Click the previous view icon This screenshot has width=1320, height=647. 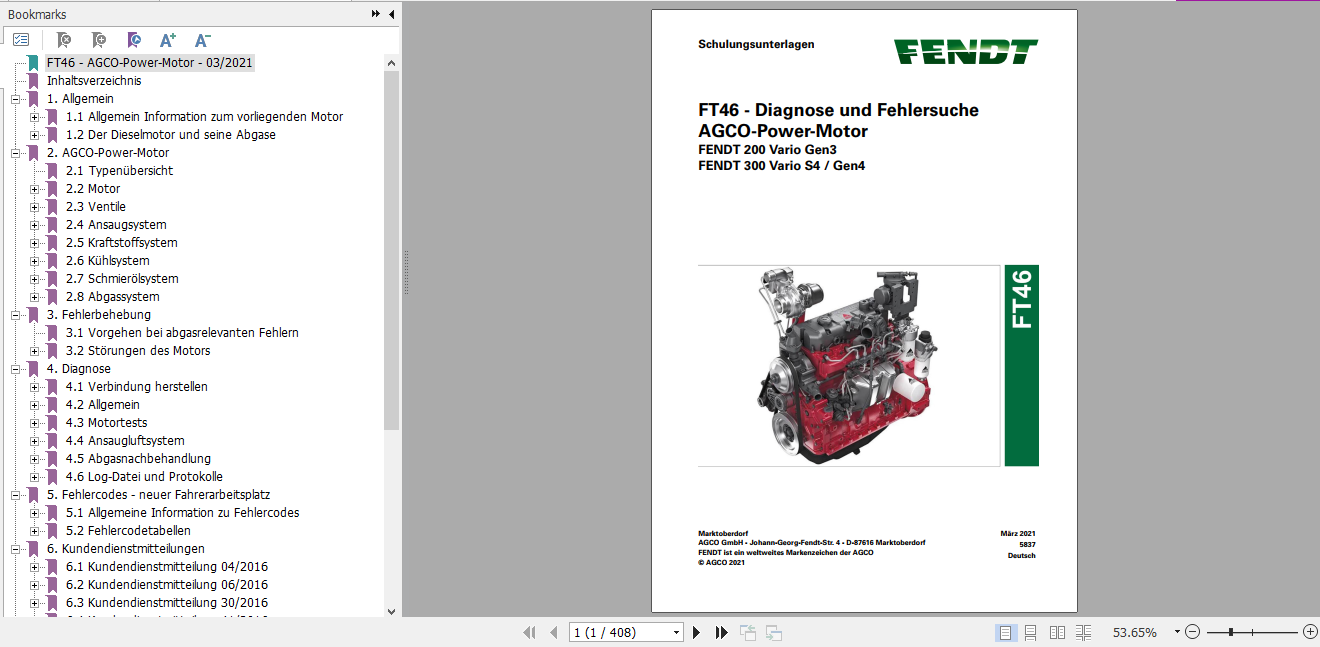(x=748, y=632)
